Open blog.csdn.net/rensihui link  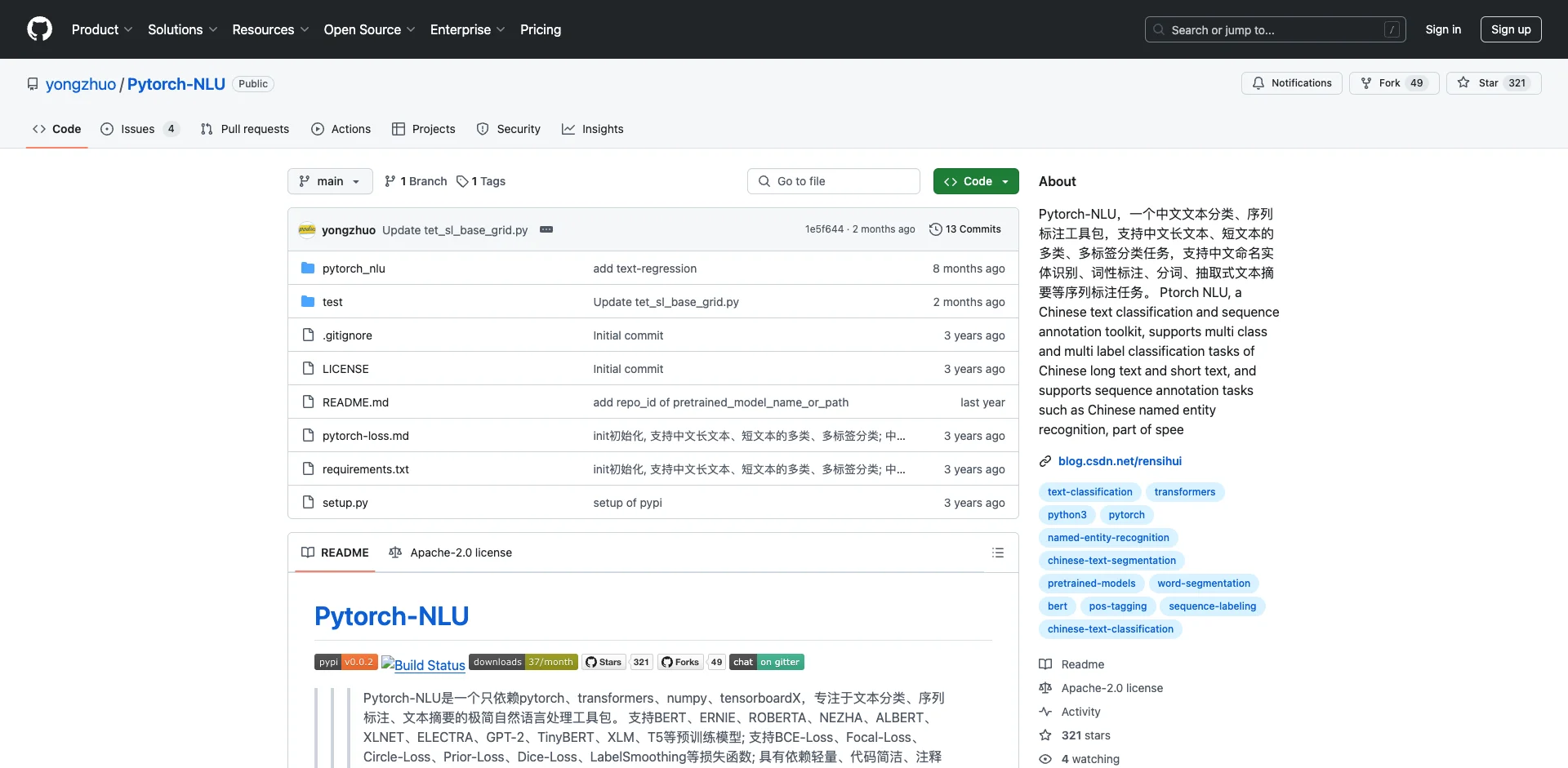coord(1120,461)
